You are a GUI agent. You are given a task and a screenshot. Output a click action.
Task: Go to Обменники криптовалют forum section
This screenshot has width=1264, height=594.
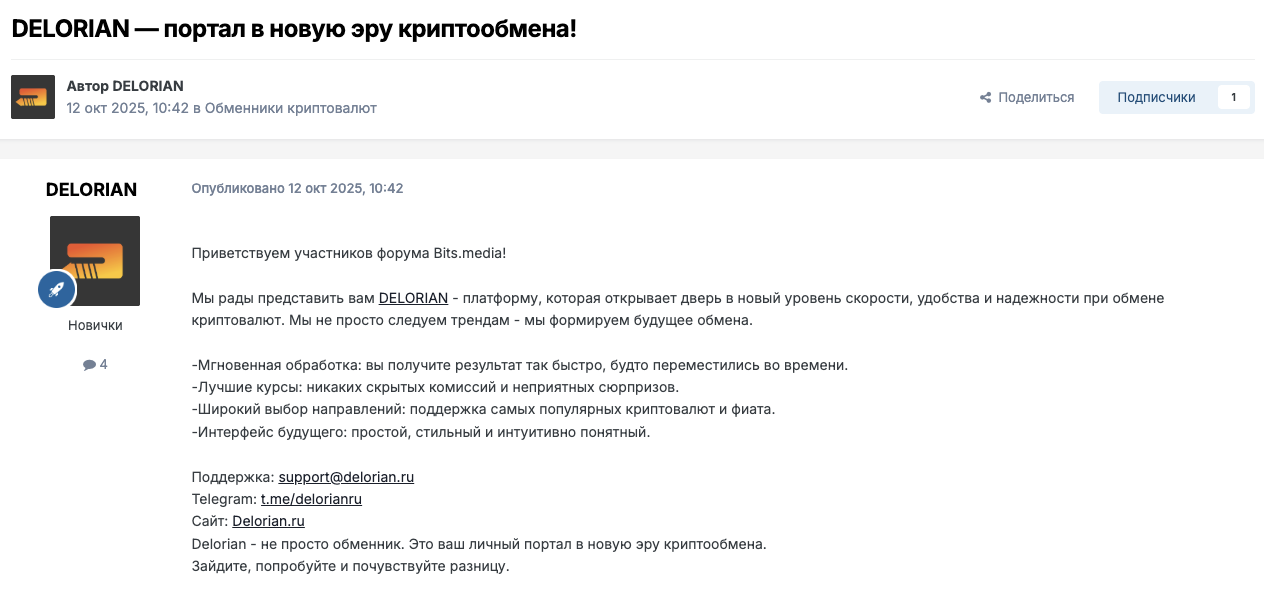point(290,108)
